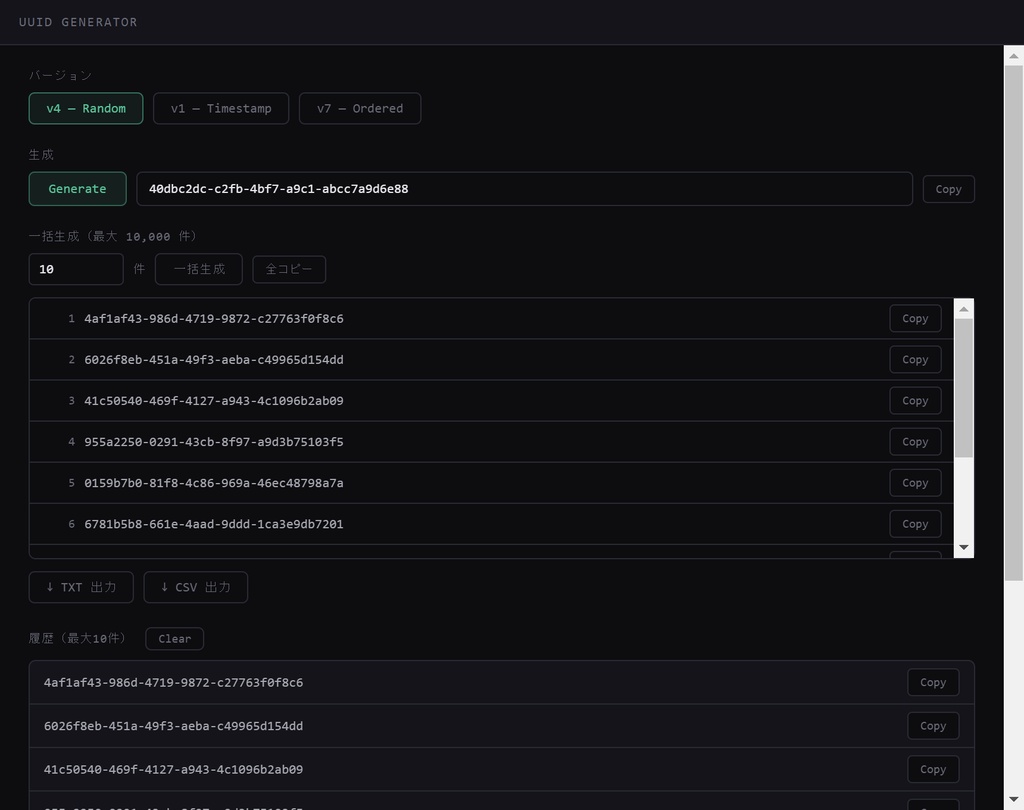Screen dimensions: 1024x810
Task: Click the Generate button
Action: pos(77,189)
